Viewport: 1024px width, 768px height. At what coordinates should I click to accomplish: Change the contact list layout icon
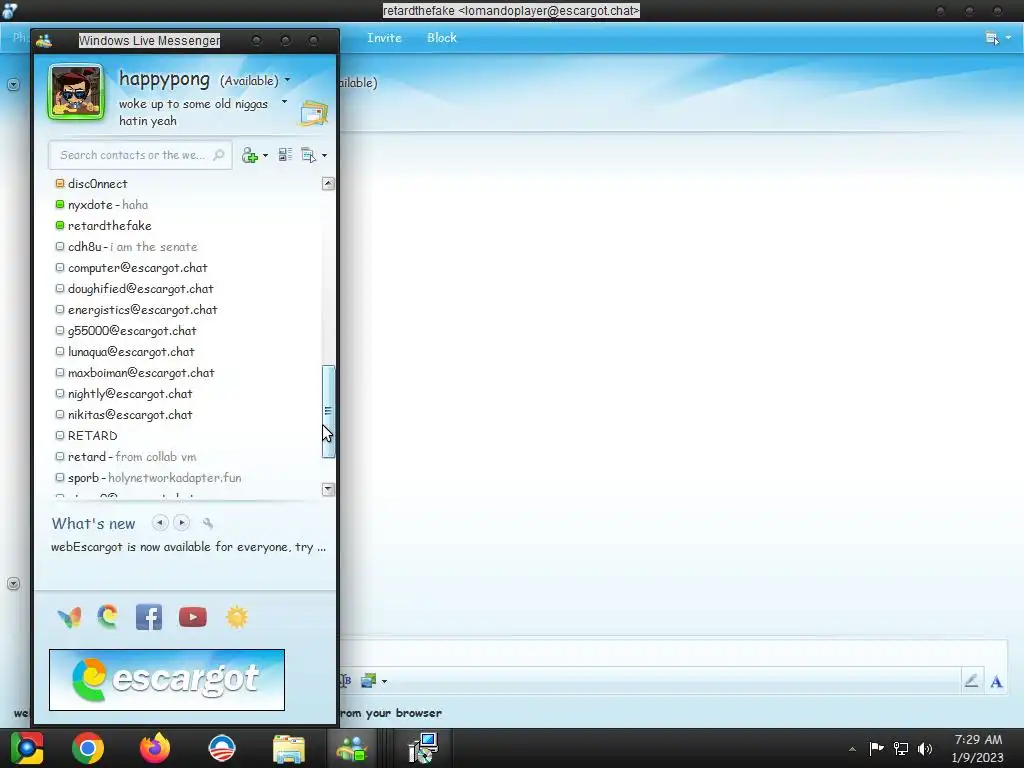[285, 155]
